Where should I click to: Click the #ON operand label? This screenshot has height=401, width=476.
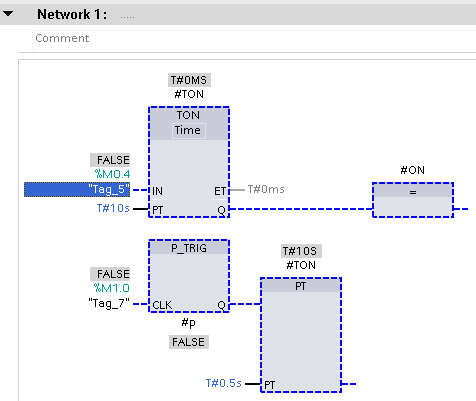coord(412,170)
